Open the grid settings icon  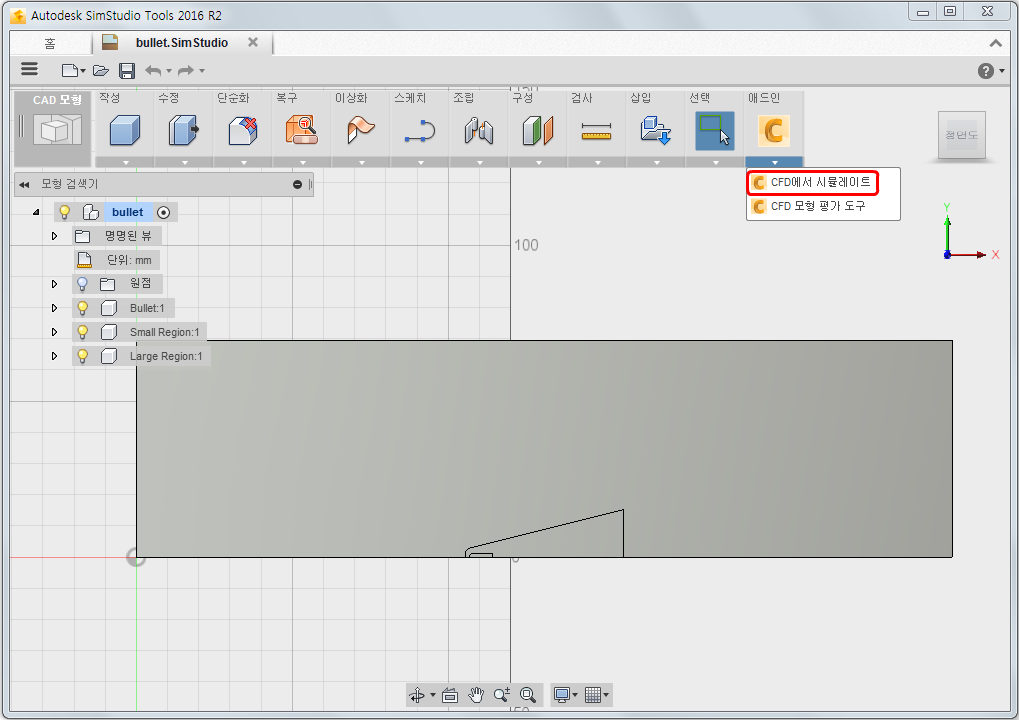click(593, 695)
